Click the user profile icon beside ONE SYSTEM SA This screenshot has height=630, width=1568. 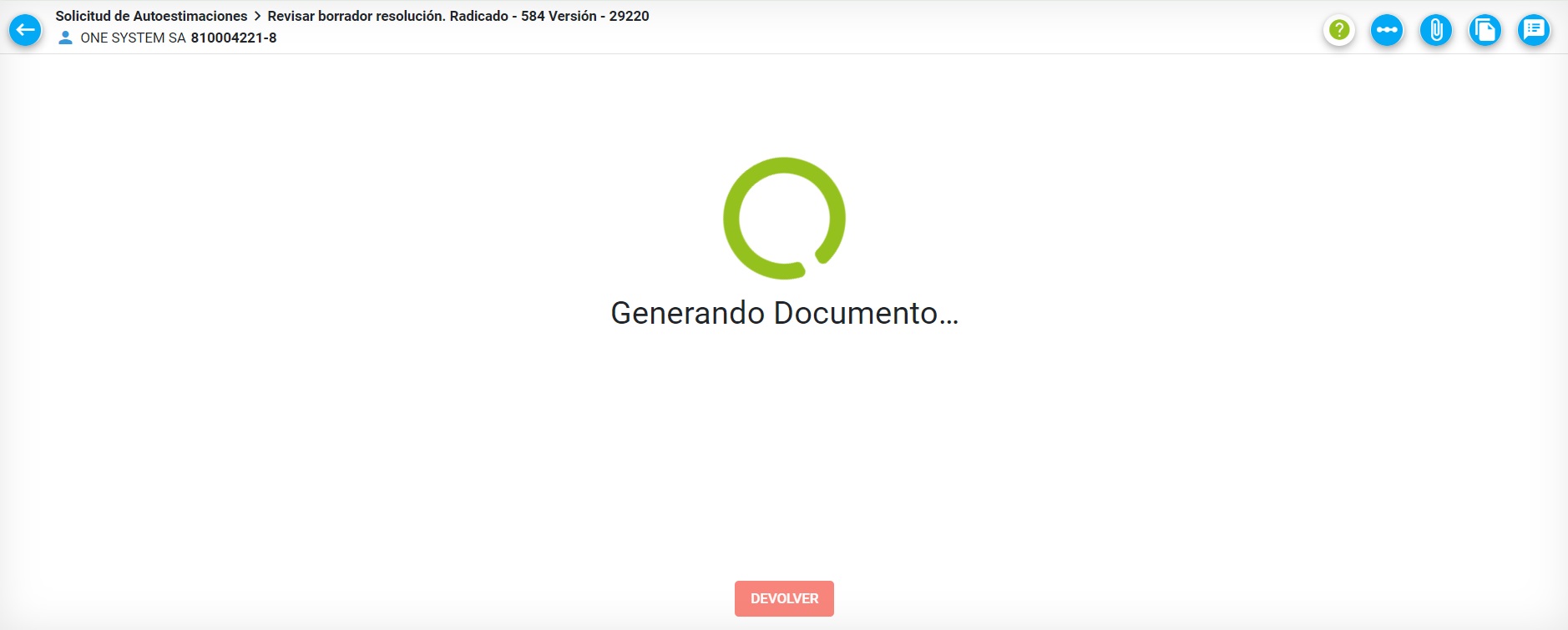point(65,38)
